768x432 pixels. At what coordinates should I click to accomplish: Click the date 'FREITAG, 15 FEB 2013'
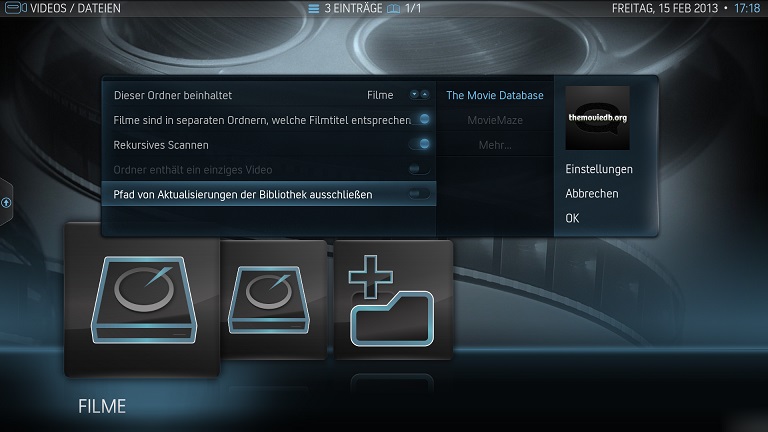(665, 8)
